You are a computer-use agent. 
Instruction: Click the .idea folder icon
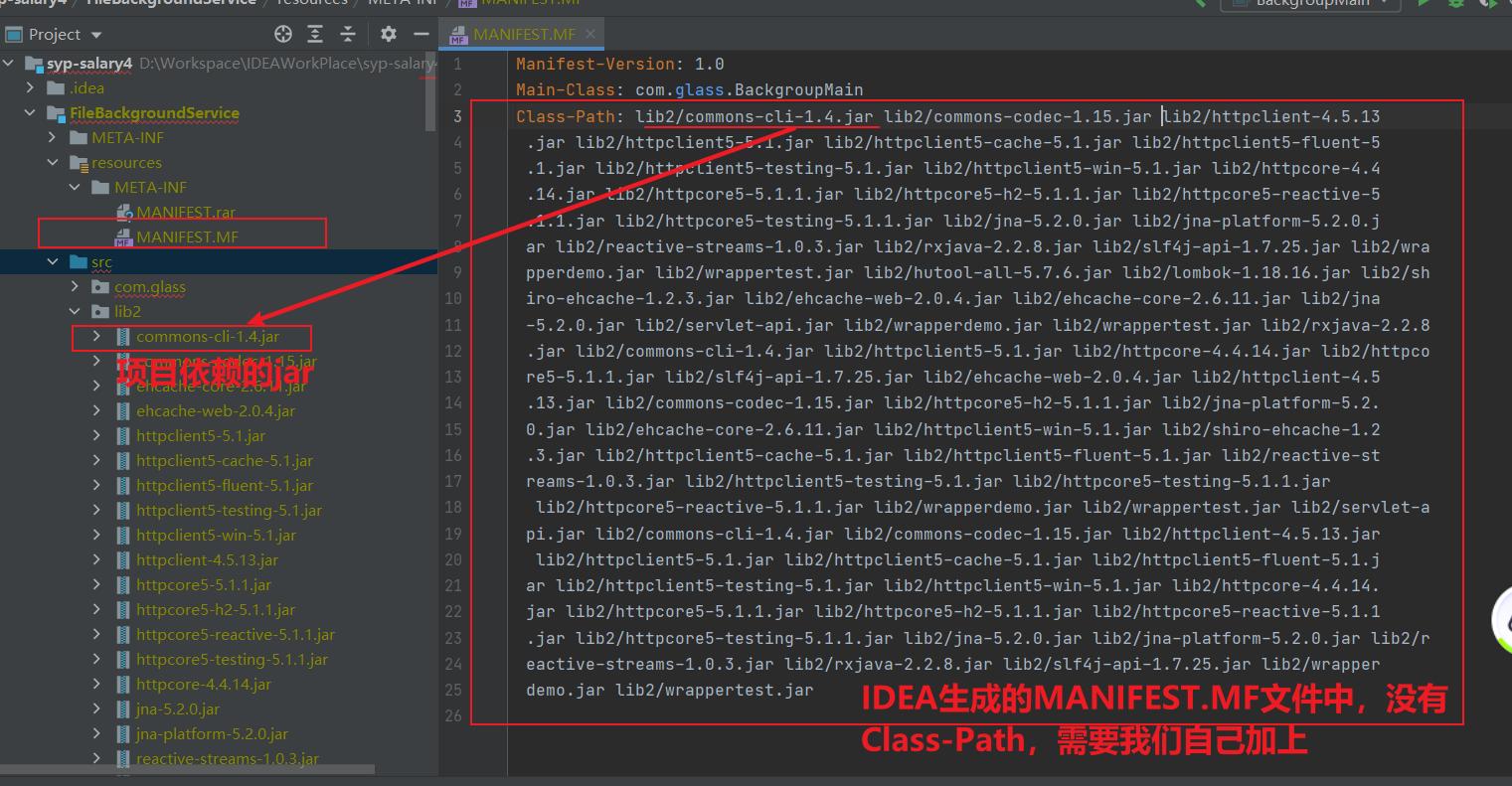tap(56, 88)
